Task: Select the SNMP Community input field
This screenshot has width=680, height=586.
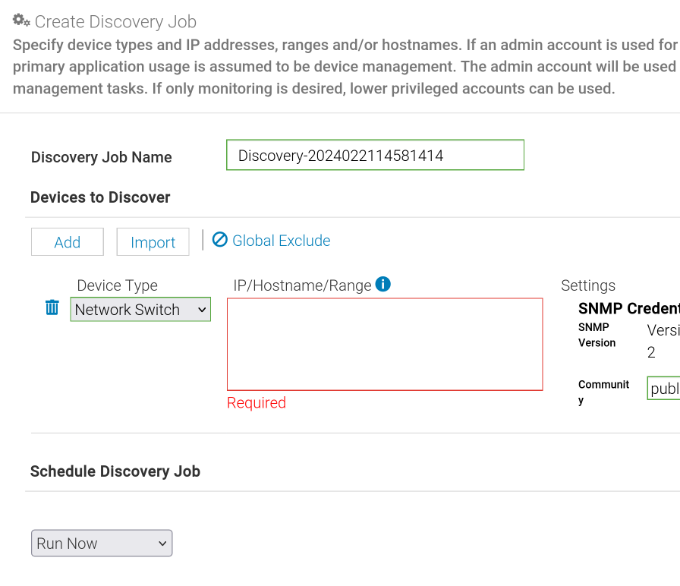Action: pyautogui.click(x=663, y=388)
